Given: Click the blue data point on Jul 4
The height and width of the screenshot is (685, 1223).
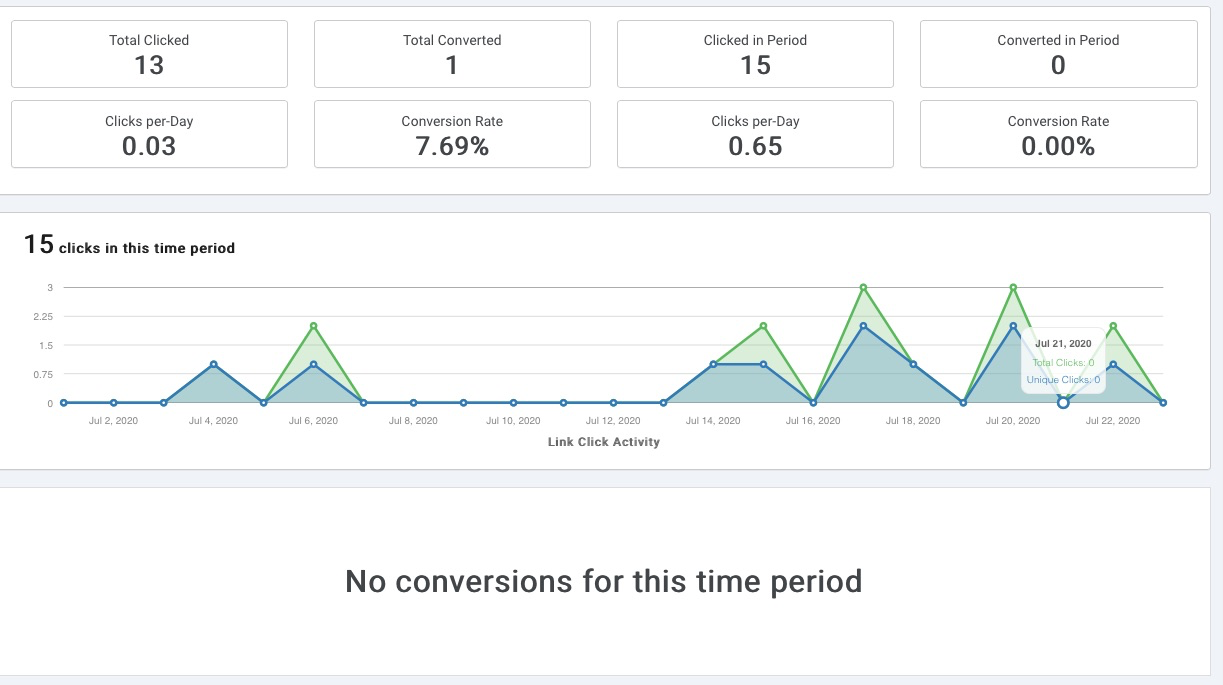Looking at the screenshot, I should tap(213, 364).
